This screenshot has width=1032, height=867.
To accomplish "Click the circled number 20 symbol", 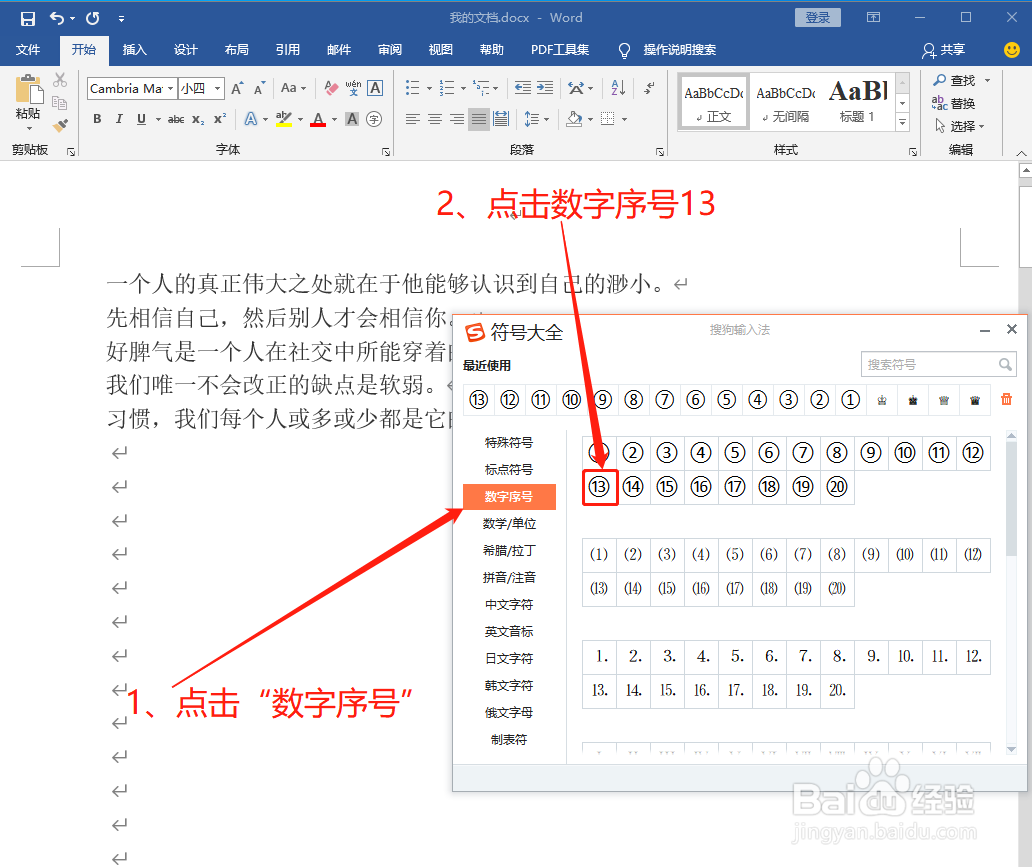I will click(x=837, y=487).
